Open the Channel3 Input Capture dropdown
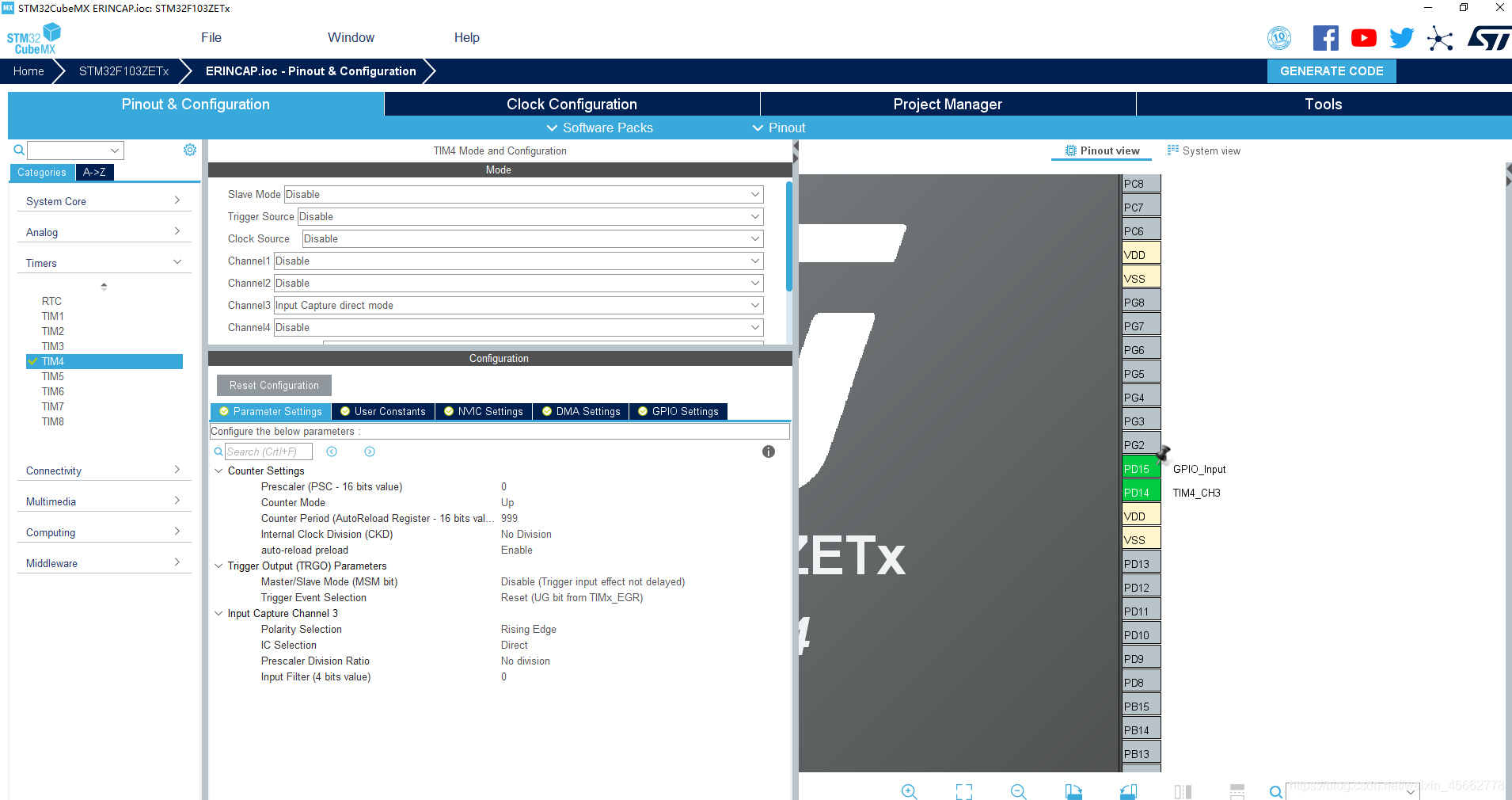This screenshot has height=800, width=1512. (x=519, y=305)
